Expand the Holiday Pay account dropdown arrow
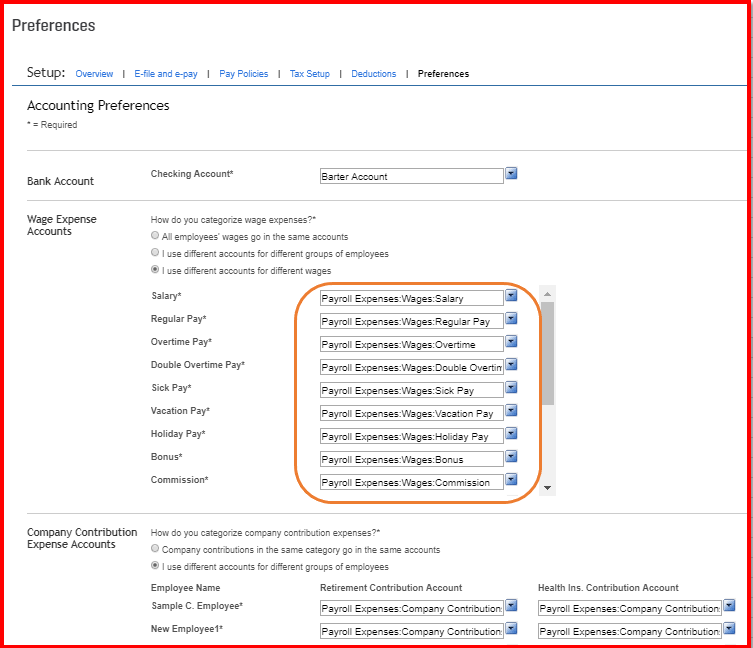 click(511, 434)
